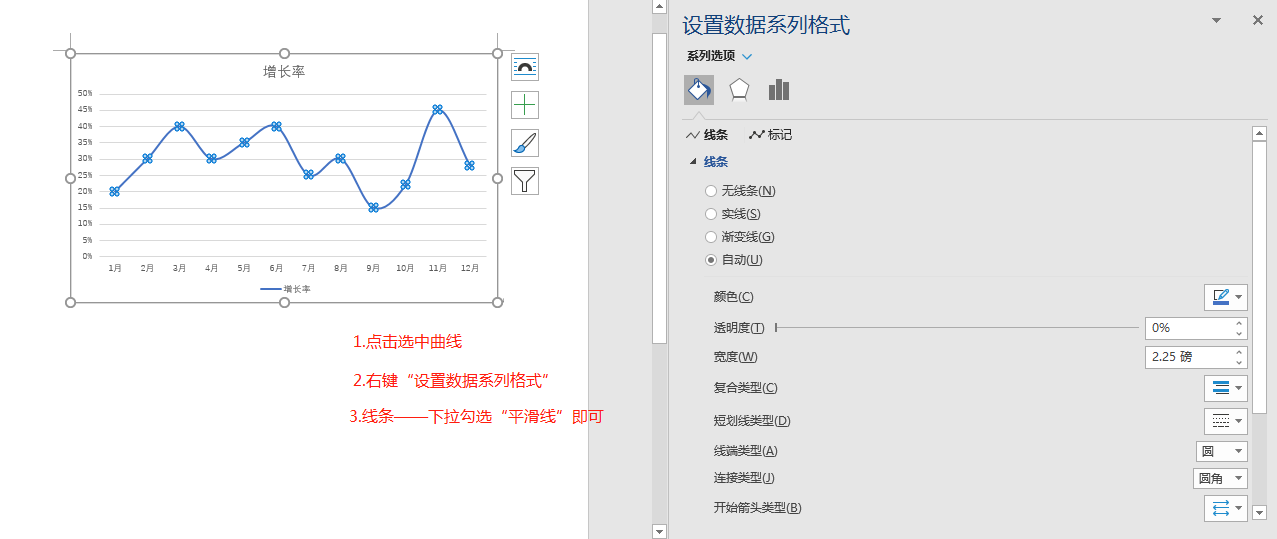Click the text 2.右键“设置数据系列格式”
Screen dimensions: 1277x539
(453, 381)
